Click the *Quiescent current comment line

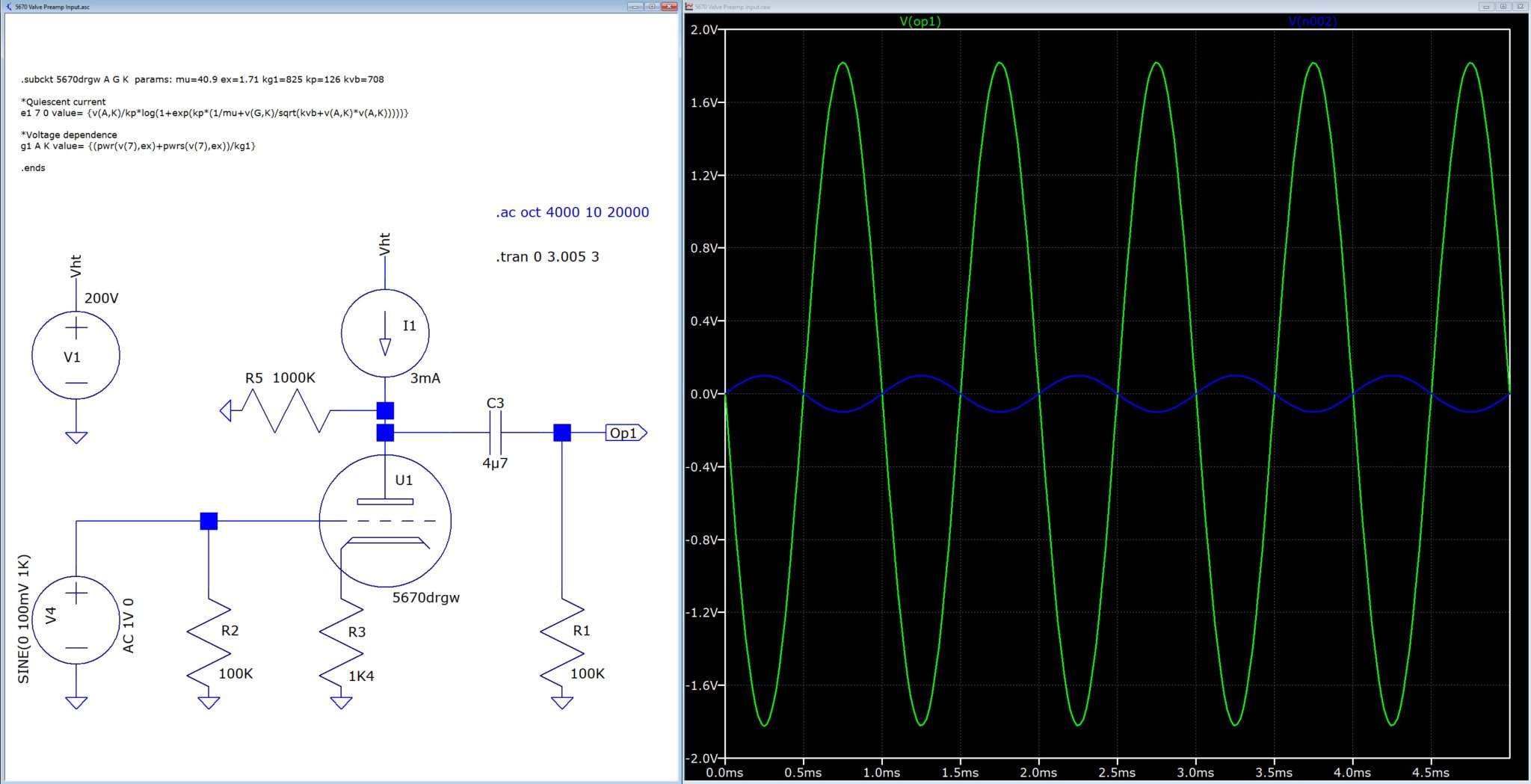coord(64,102)
